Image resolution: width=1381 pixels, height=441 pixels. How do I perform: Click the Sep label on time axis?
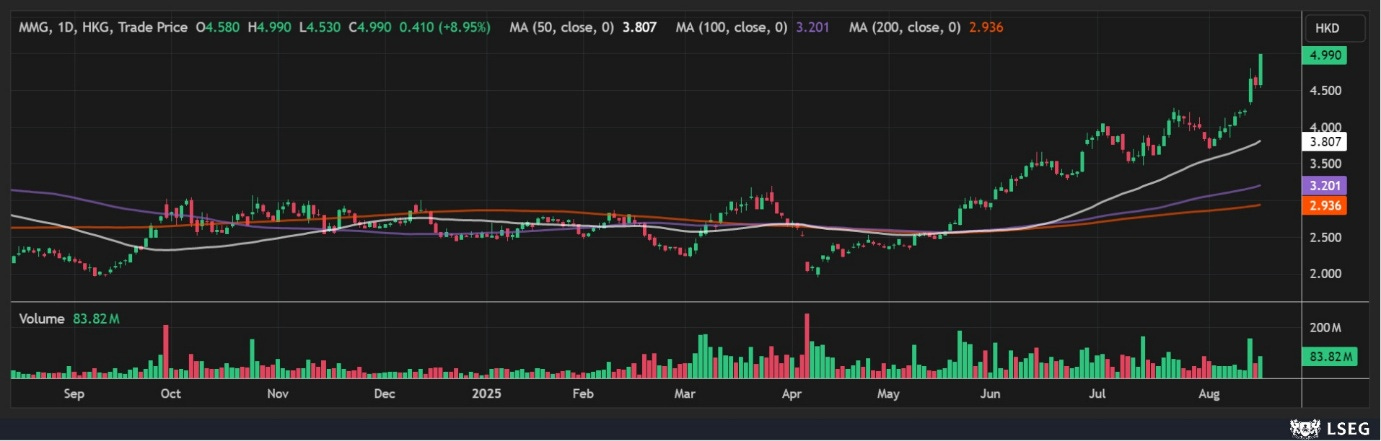[x=72, y=395]
